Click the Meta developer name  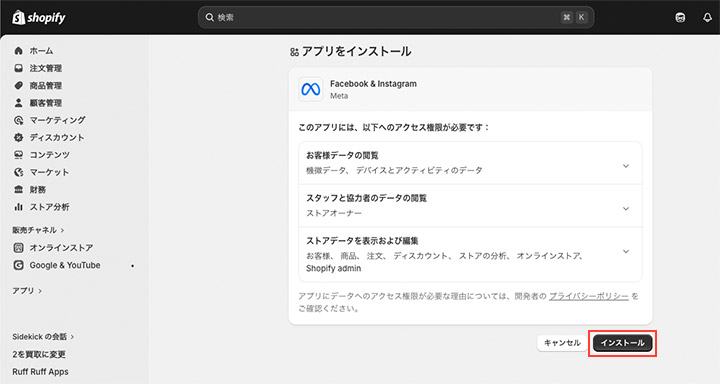point(339,96)
